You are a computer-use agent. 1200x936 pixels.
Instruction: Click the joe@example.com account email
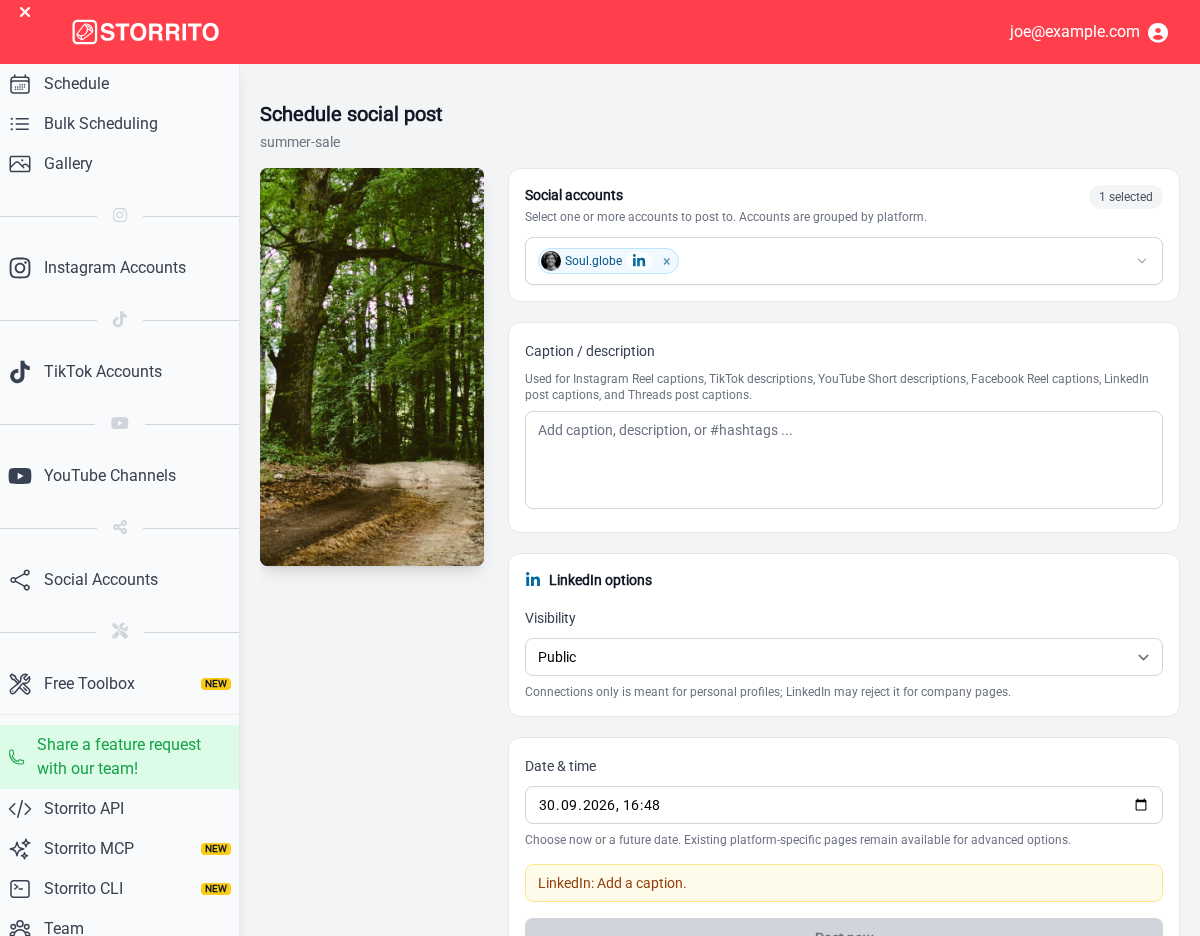tap(1075, 32)
